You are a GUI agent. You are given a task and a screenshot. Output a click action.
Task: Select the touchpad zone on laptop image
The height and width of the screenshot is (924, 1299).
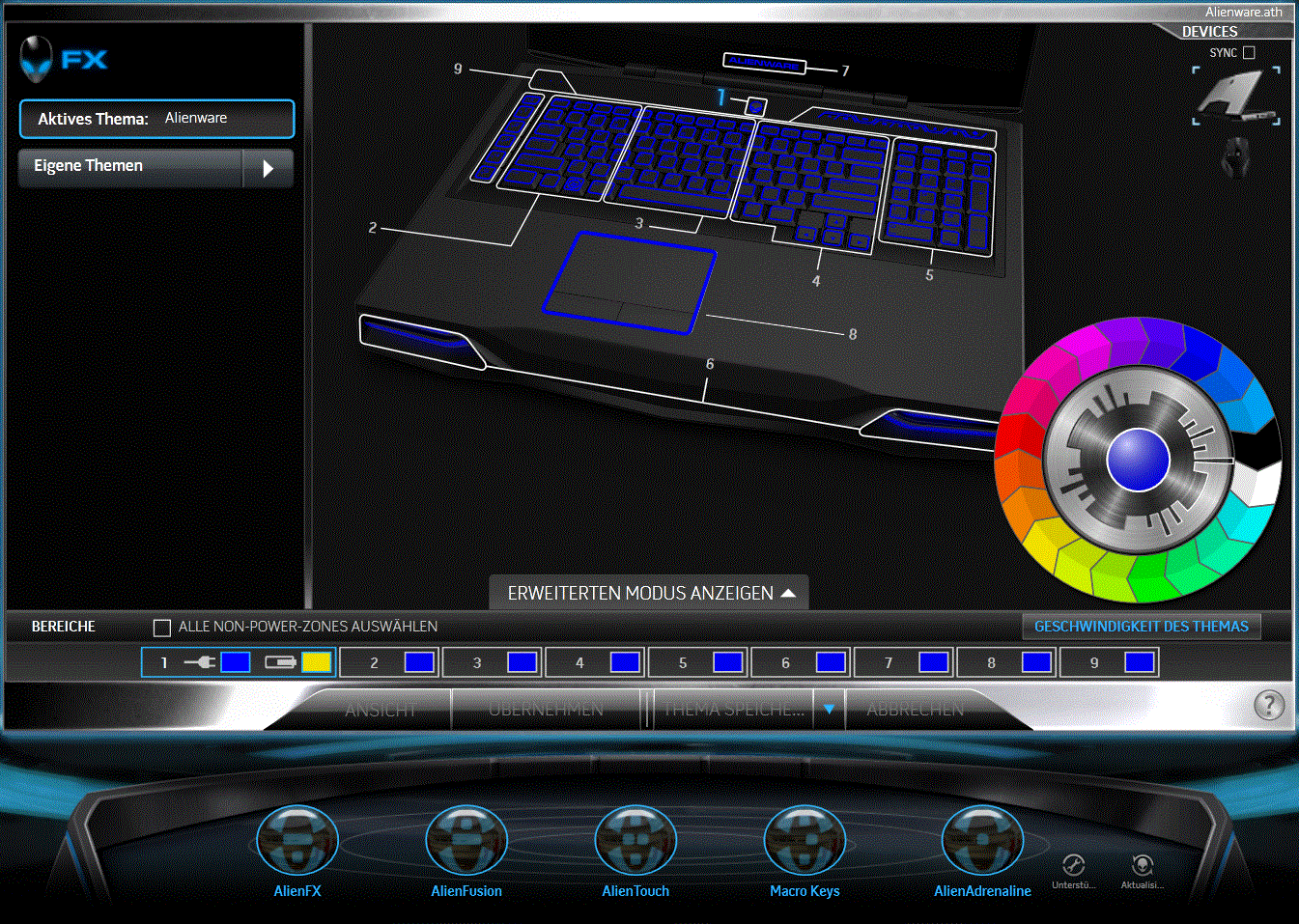[630, 280]
